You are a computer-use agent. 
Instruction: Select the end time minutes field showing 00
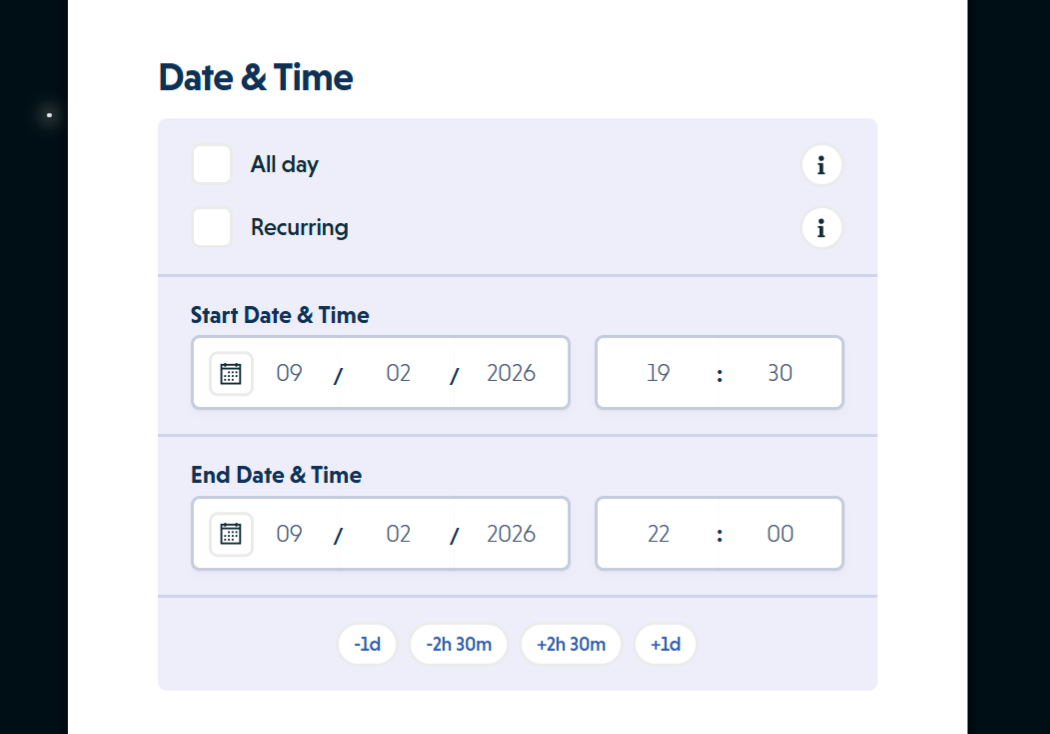pos(780,533)
